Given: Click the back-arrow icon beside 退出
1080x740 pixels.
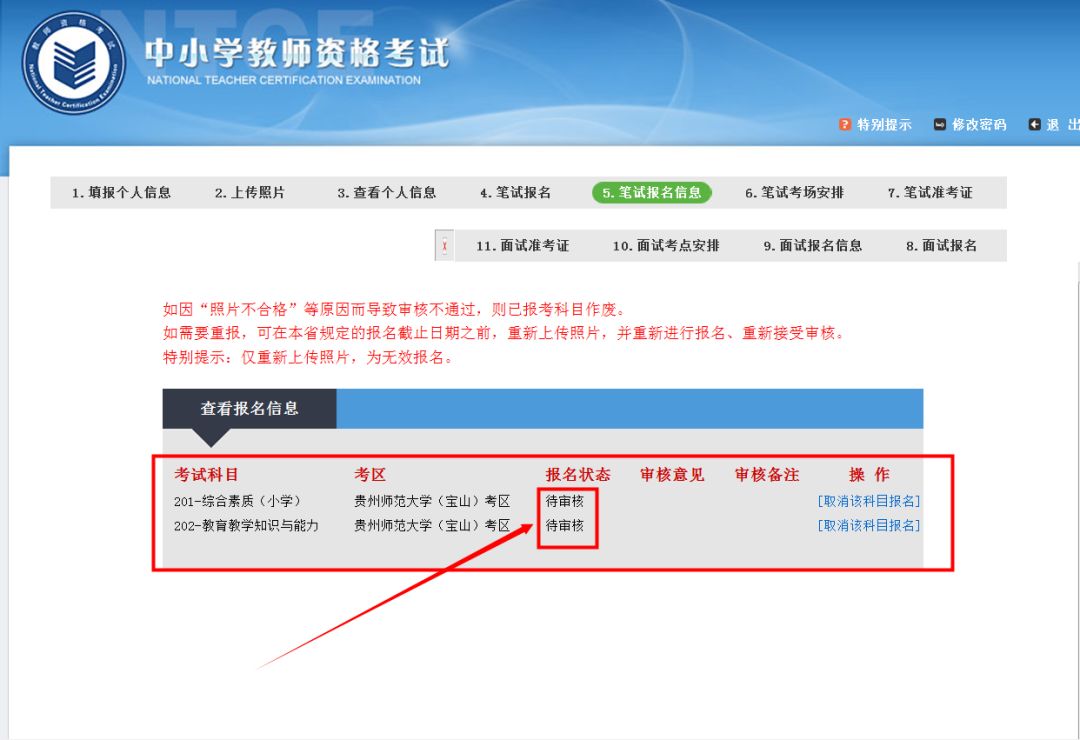Looking at the screenshot, I should click(x=1035, y=124).
